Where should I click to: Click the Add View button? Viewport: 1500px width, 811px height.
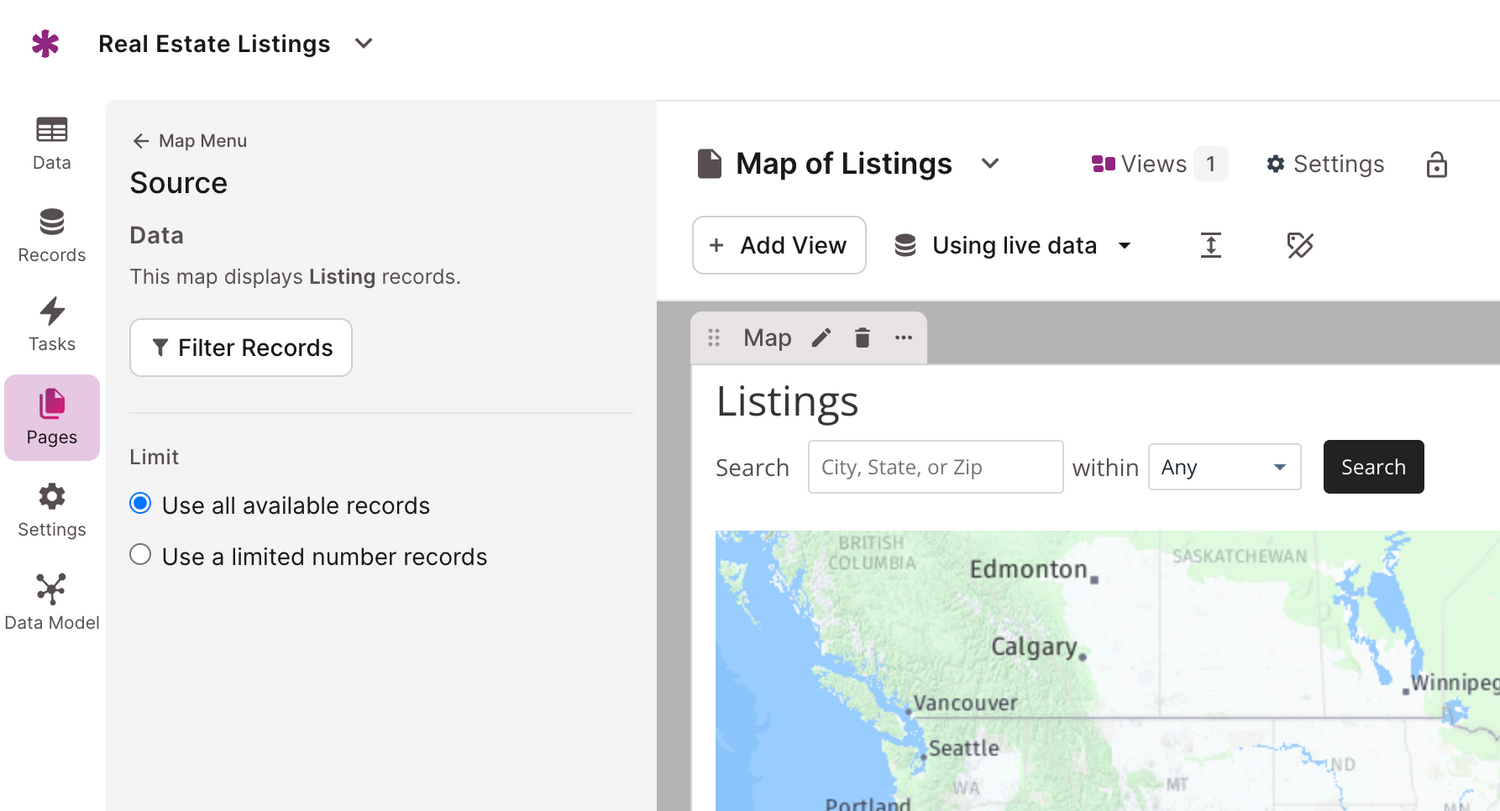point(779,245)
